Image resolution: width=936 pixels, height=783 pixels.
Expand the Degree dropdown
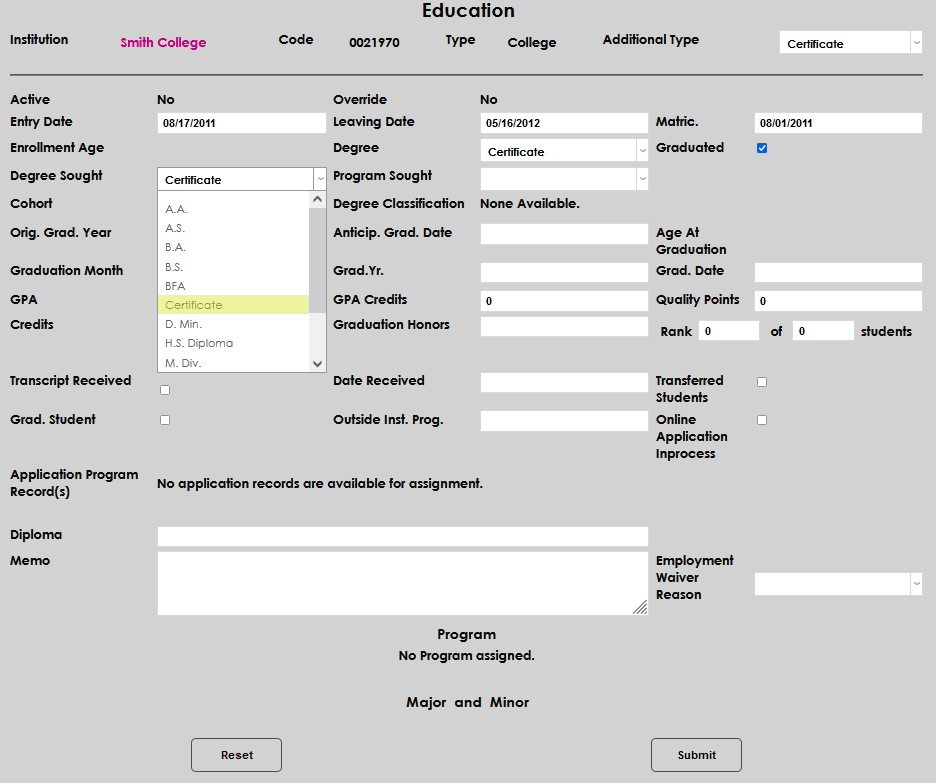point(564,151)
